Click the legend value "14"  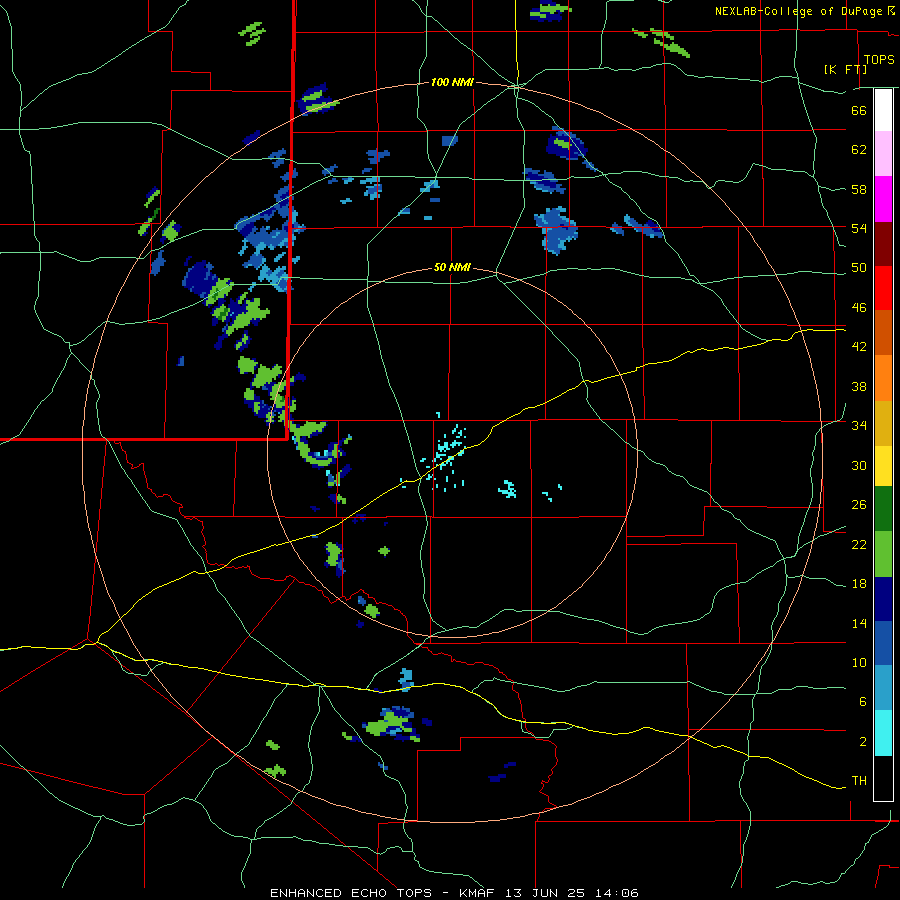coord(859,623)
